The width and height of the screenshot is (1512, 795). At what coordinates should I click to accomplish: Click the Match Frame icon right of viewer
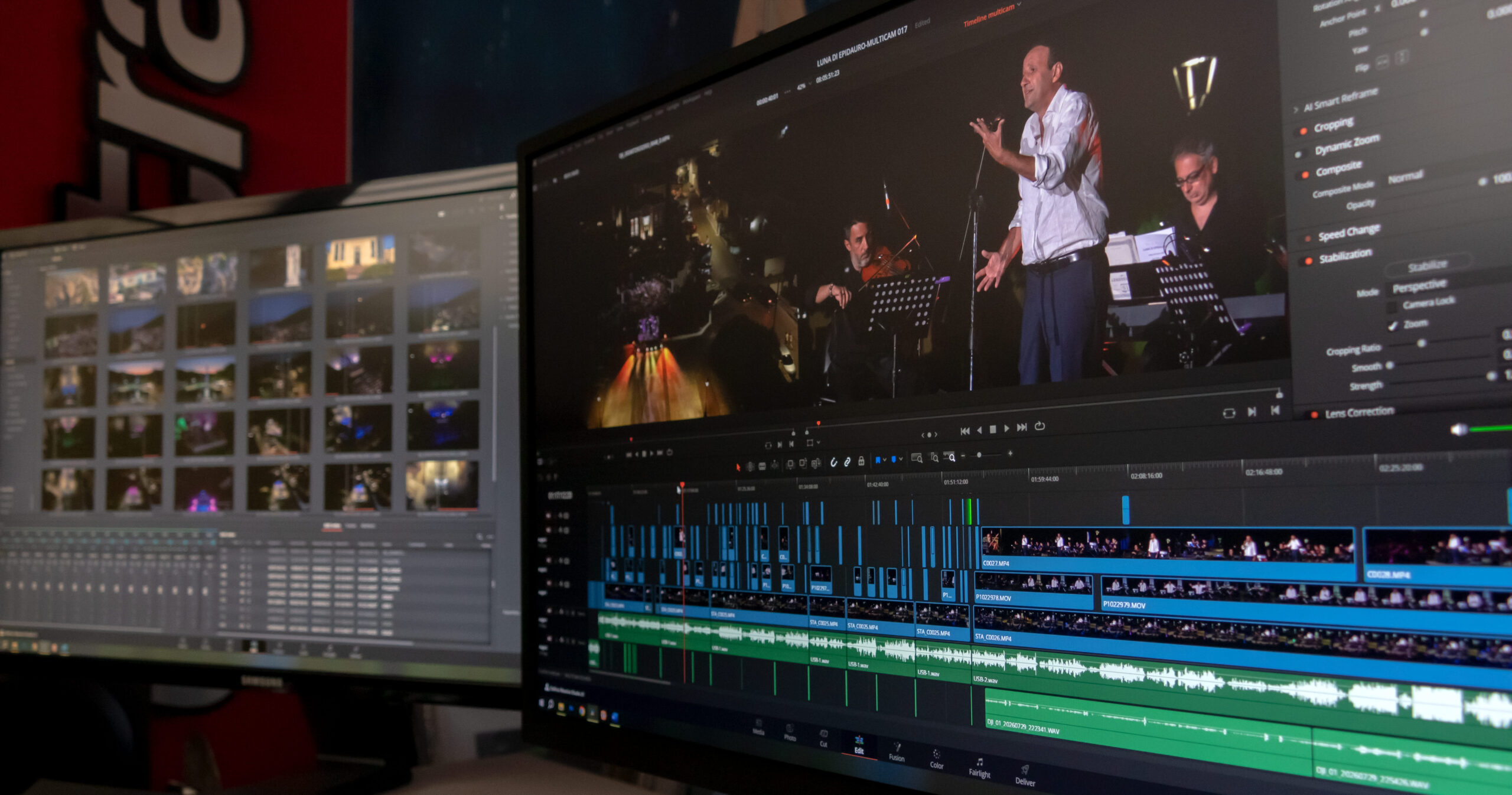[1229, 413]
